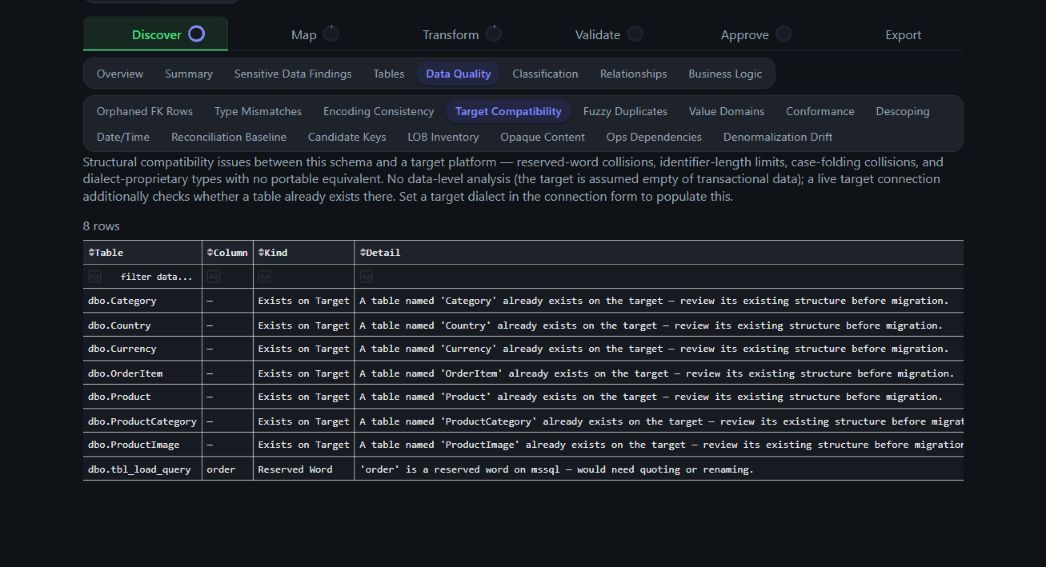The height and width of the screenshot is (567, 1046).
Task: Select the Tables sub-tab
Action: tap(389, 74)
